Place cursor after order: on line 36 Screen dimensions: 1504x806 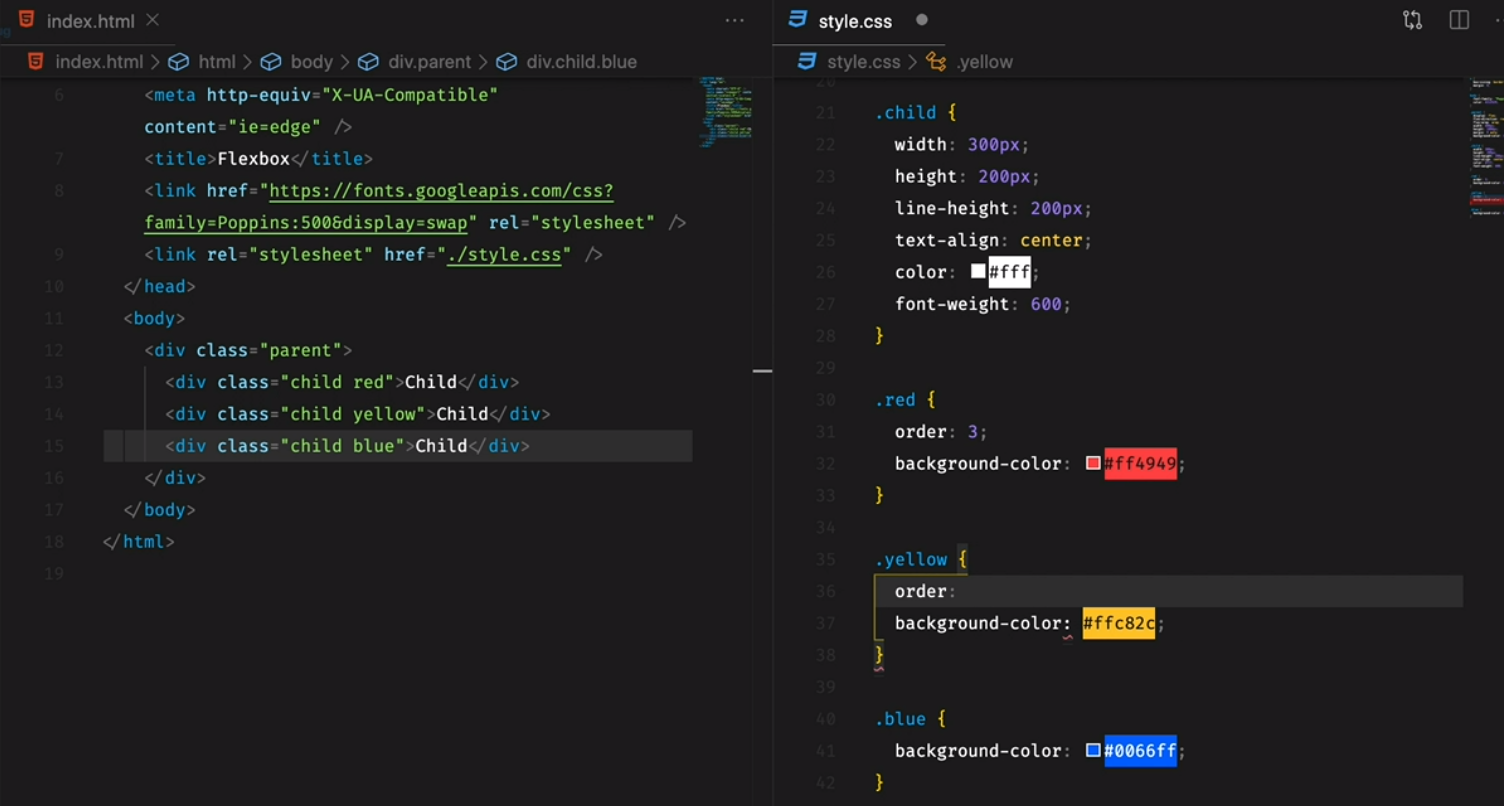tap(958, 591)
